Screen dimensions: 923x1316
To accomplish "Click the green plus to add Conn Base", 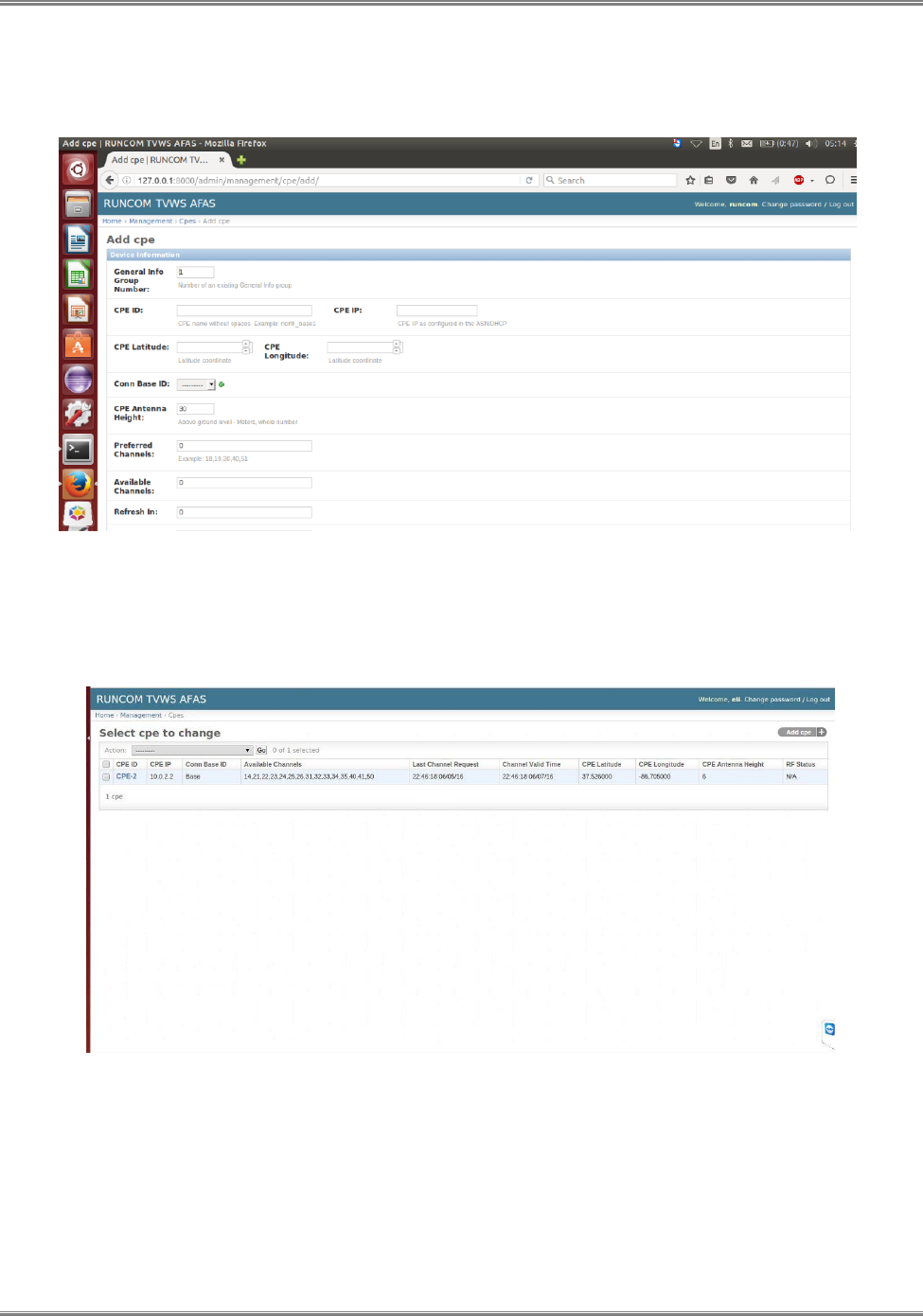I will (222, 384).
